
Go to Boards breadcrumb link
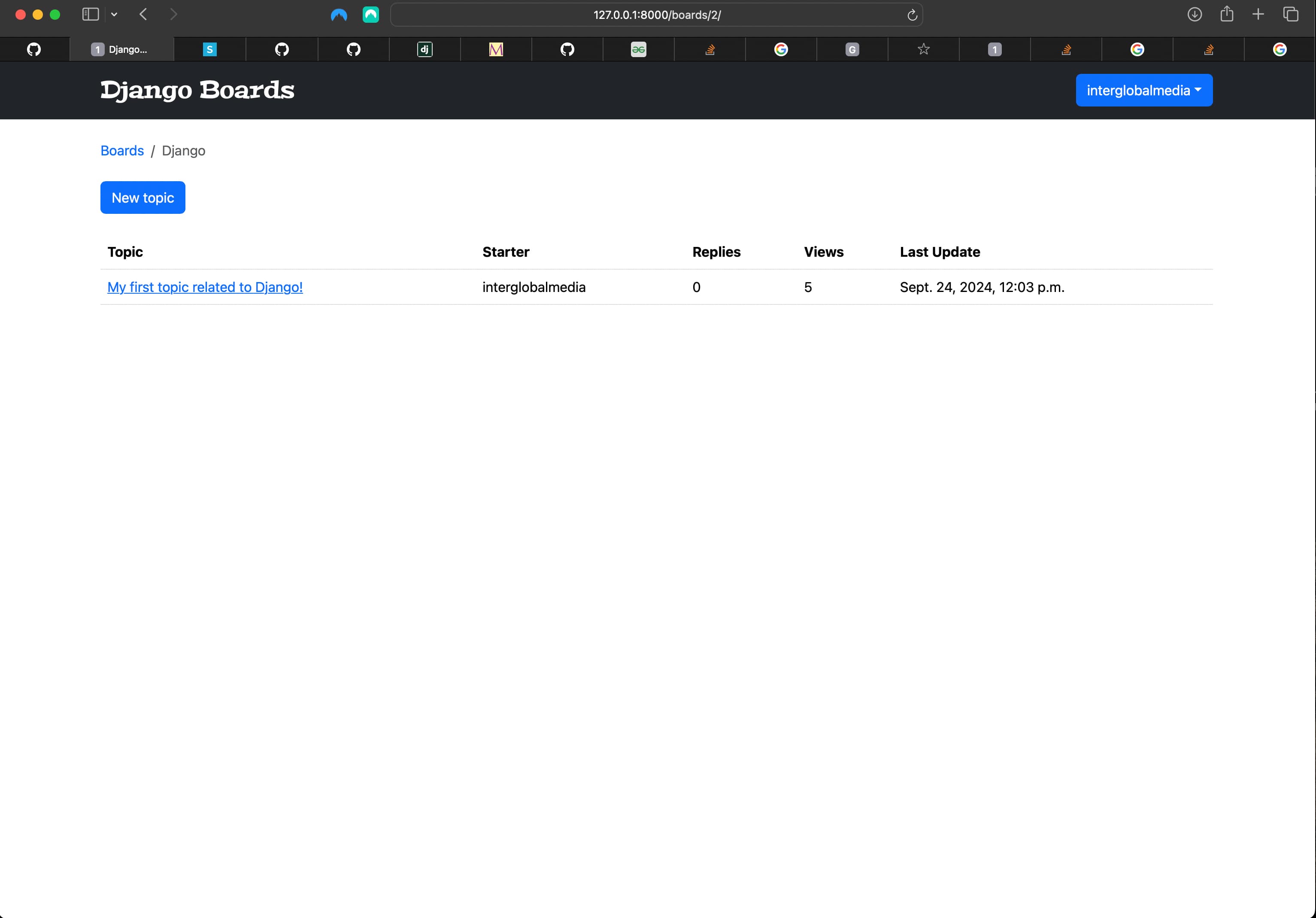pyautogui.click(x=122, y=150)
